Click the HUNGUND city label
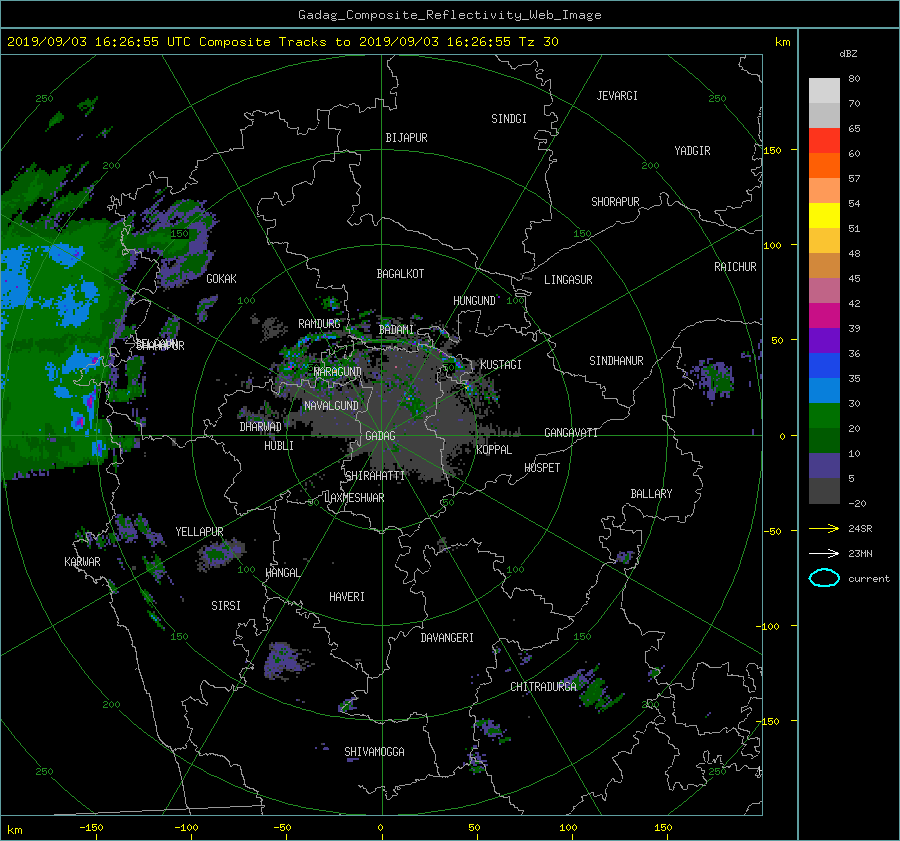The width and height of the screenshot is (900, 841). [x=474, y=301]
